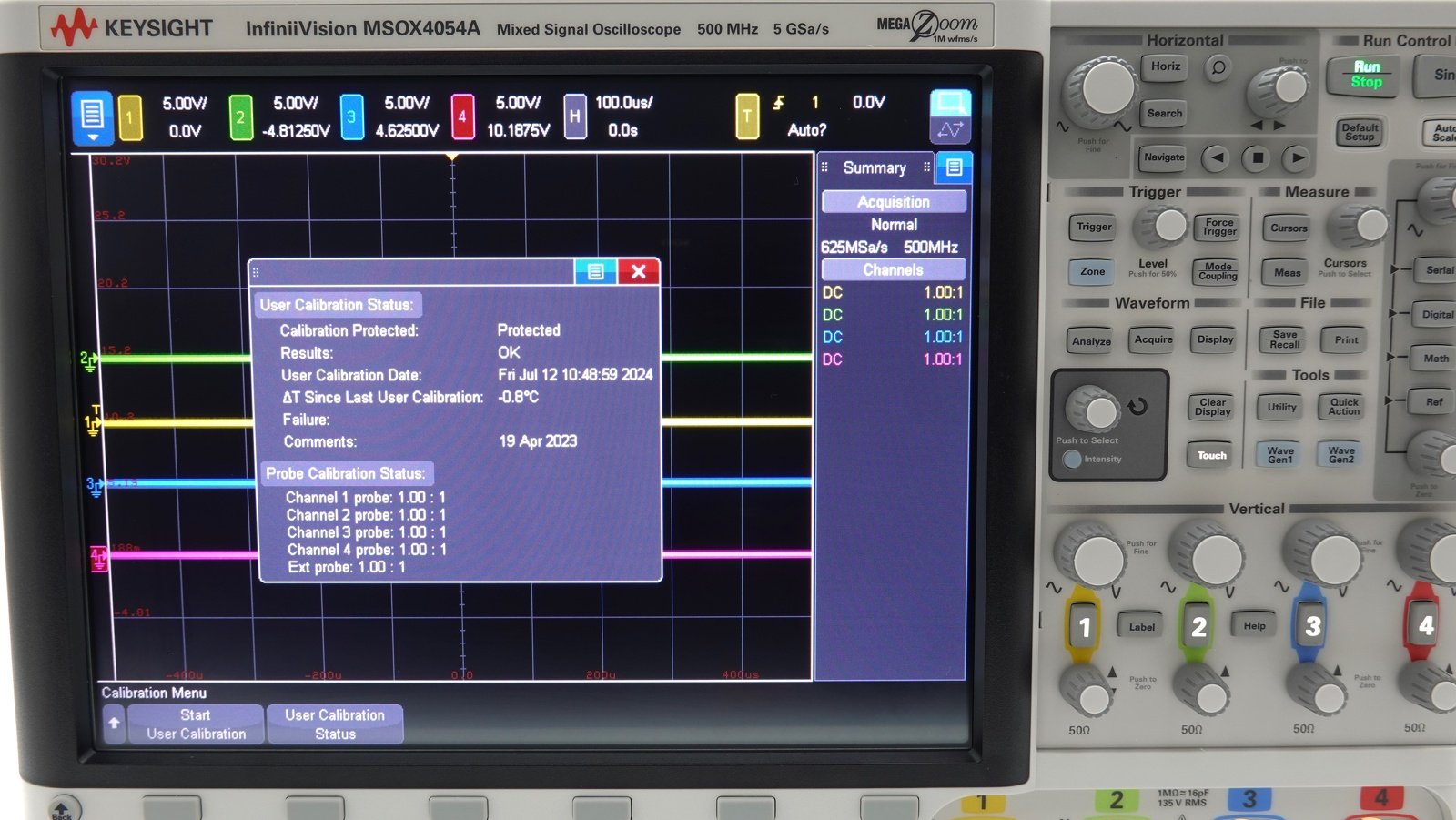1456x820 pixels.
Task: Click the Mode Coupling button
Action: point(1218,271)
